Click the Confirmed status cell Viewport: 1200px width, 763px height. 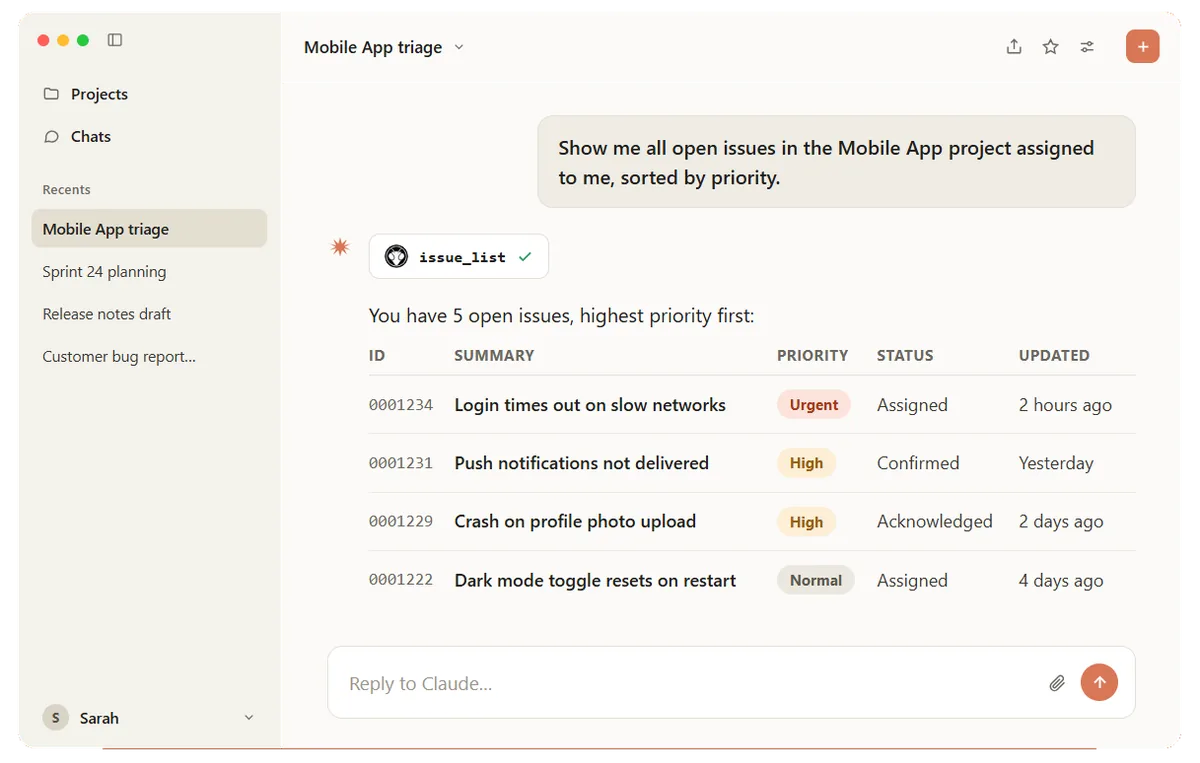coord(918,463)
